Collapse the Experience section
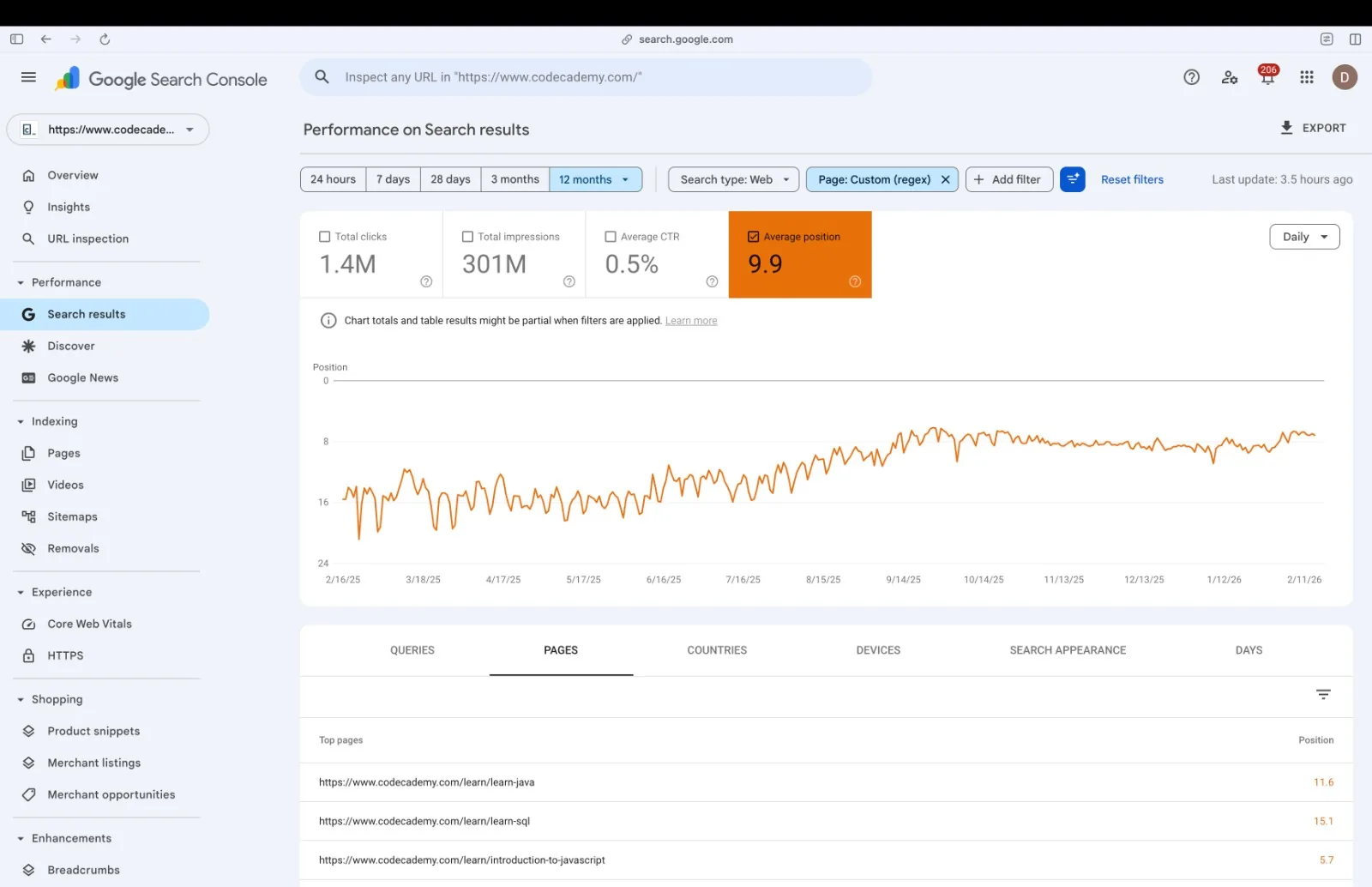 (x=21, y=592)
